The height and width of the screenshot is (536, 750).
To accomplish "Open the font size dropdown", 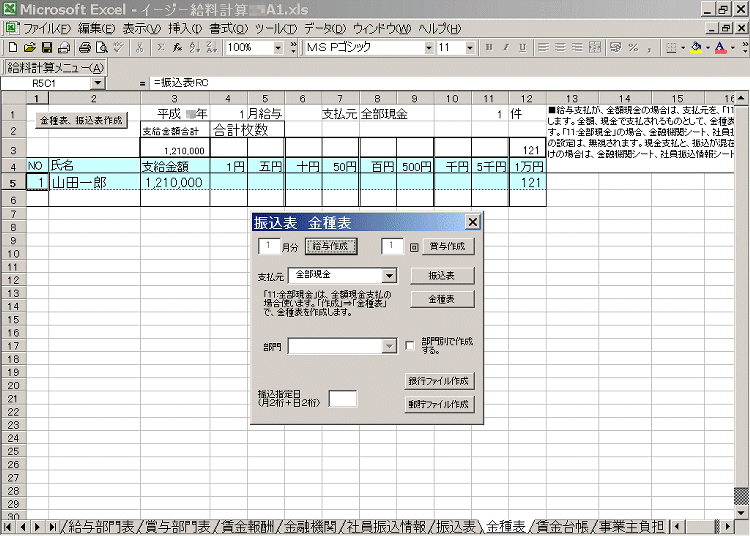I will [470, 47].
